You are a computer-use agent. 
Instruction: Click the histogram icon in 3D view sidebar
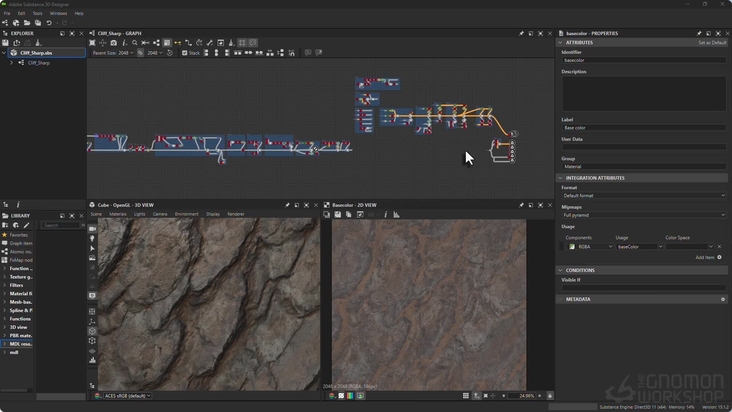click(92, 360)
